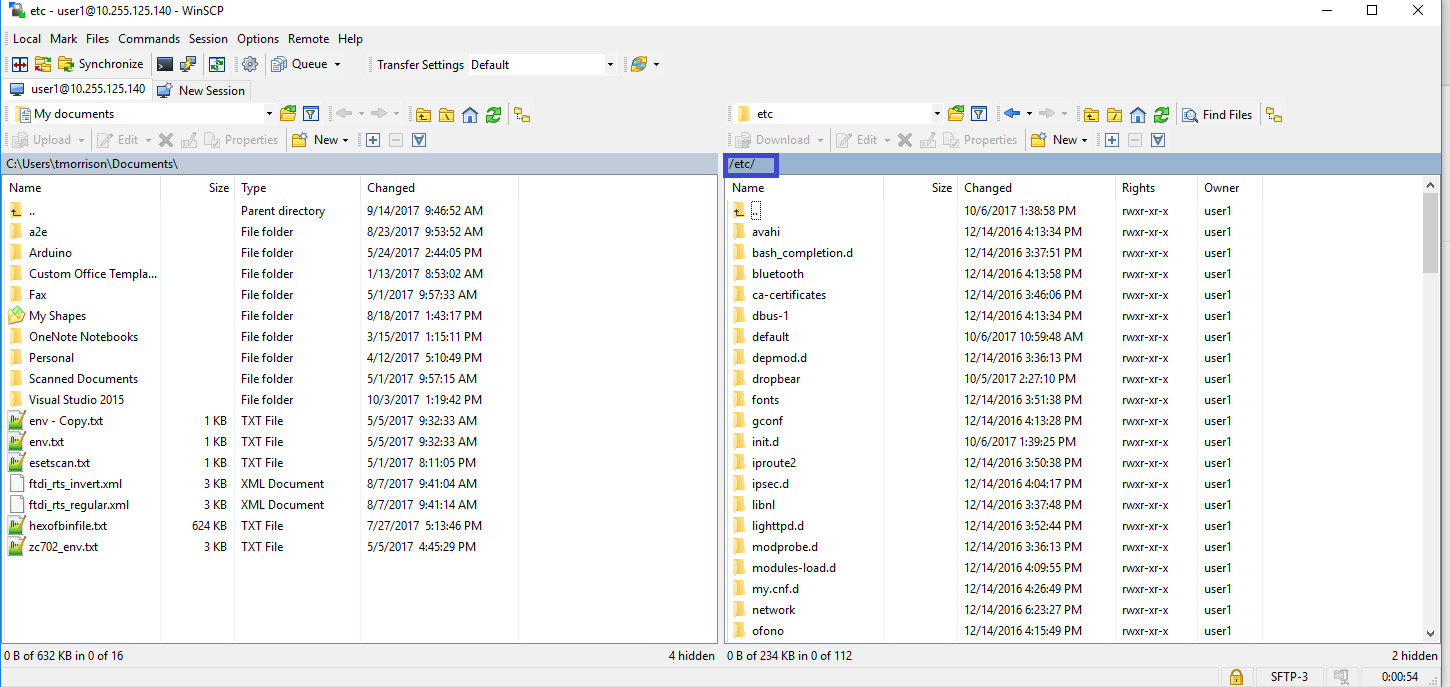The image size is (1450, 687).
Task: Go to remote home directory icon
Action: (x=1138, y=114)
